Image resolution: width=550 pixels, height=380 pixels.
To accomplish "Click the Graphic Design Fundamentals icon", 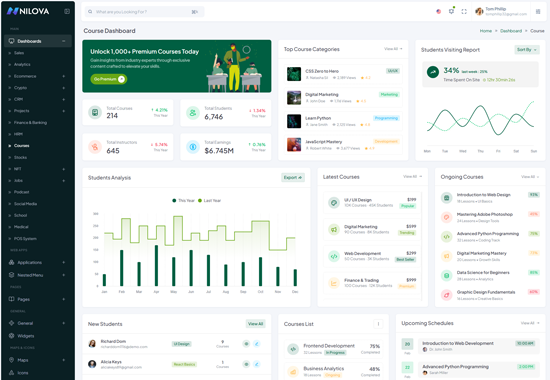I will coord(447,295).
